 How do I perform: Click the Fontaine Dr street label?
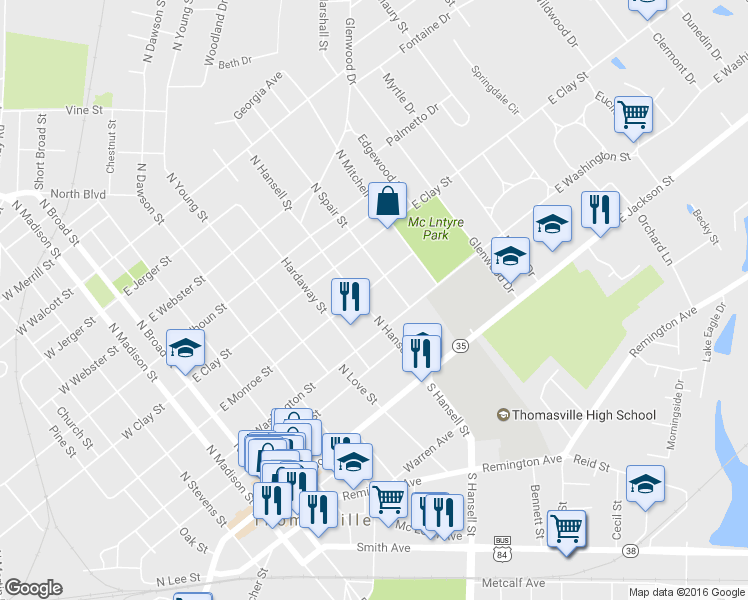pyautogui.click(x=425, y=32)
